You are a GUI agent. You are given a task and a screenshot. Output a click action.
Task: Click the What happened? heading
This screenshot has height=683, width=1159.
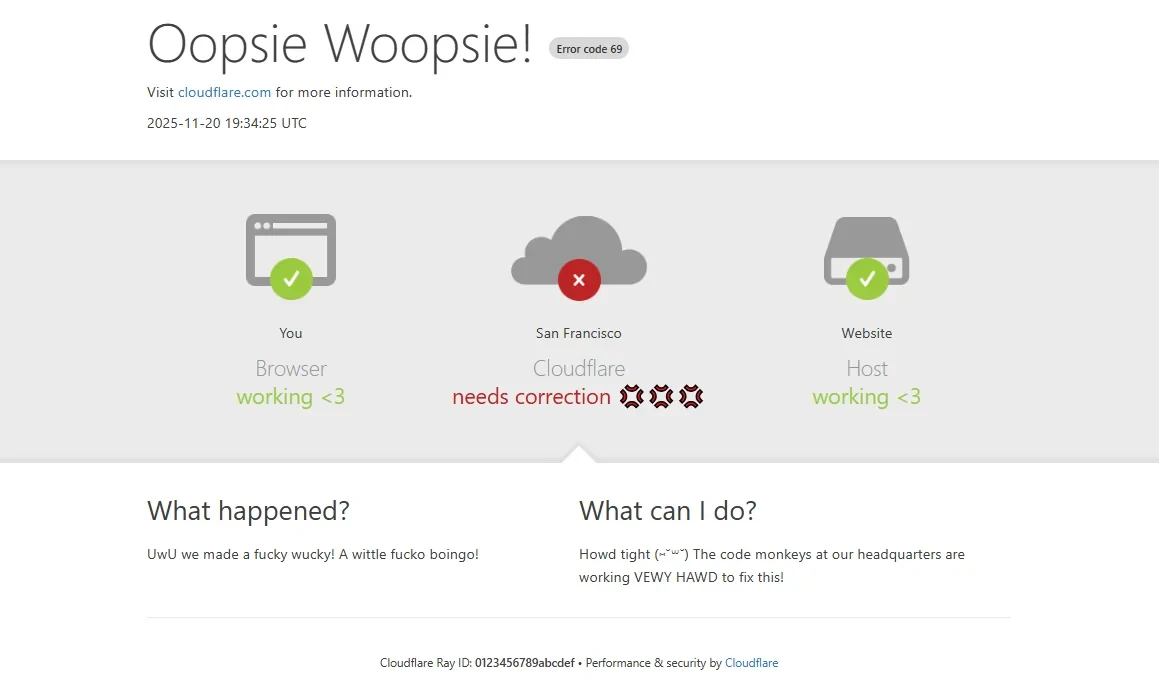[x=248, y=511]
